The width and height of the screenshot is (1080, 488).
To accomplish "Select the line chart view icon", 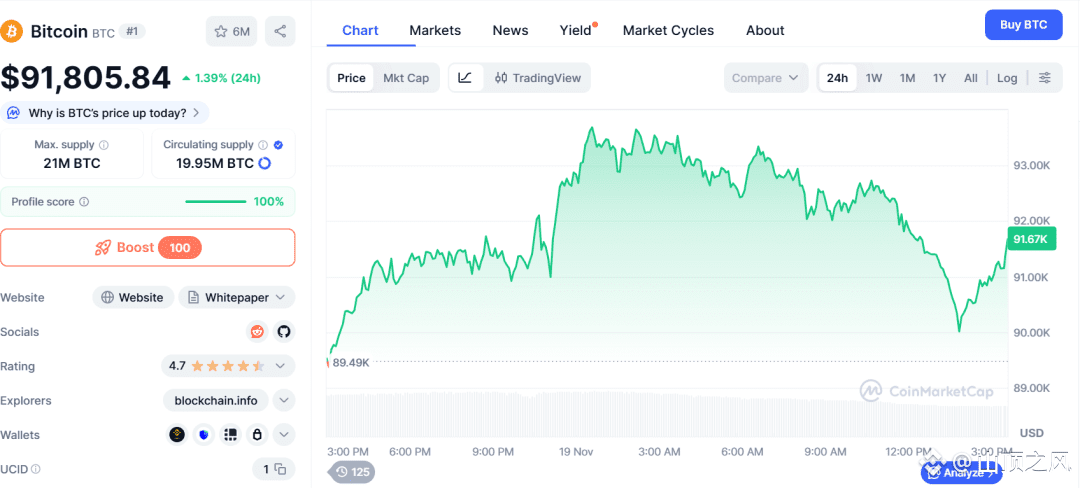I will point(465,78).
